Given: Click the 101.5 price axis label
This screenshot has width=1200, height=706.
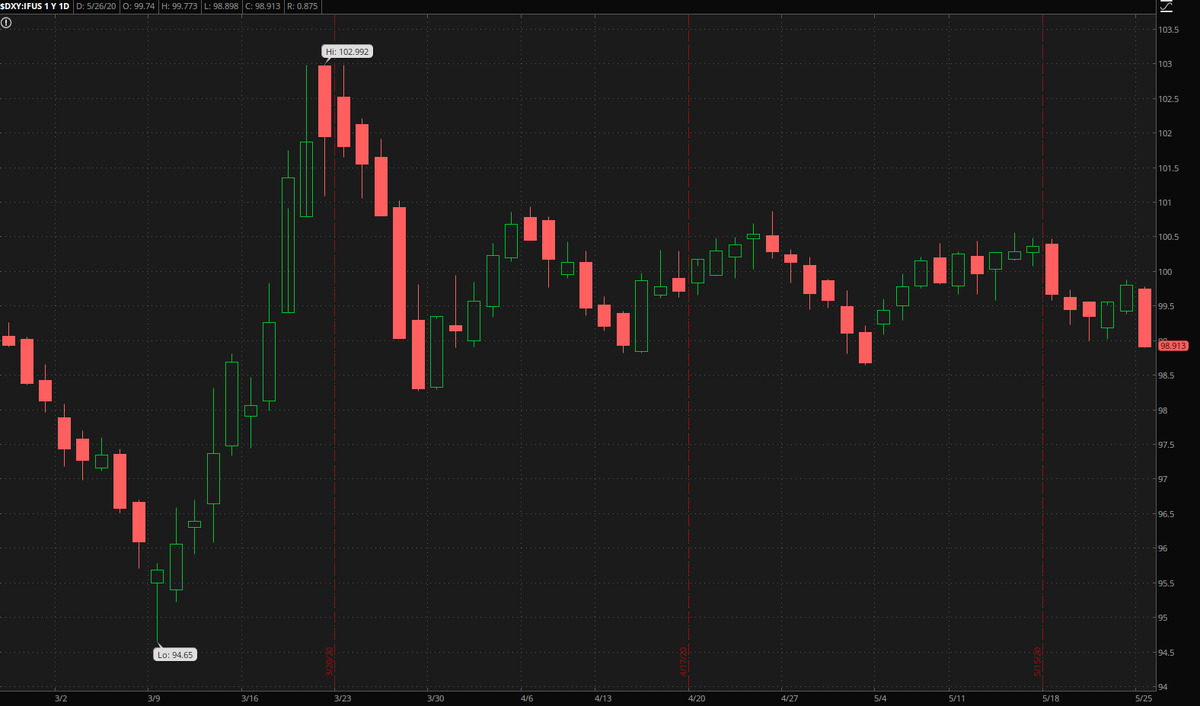Looking at the screenshot, I should tap(1168, 168).
